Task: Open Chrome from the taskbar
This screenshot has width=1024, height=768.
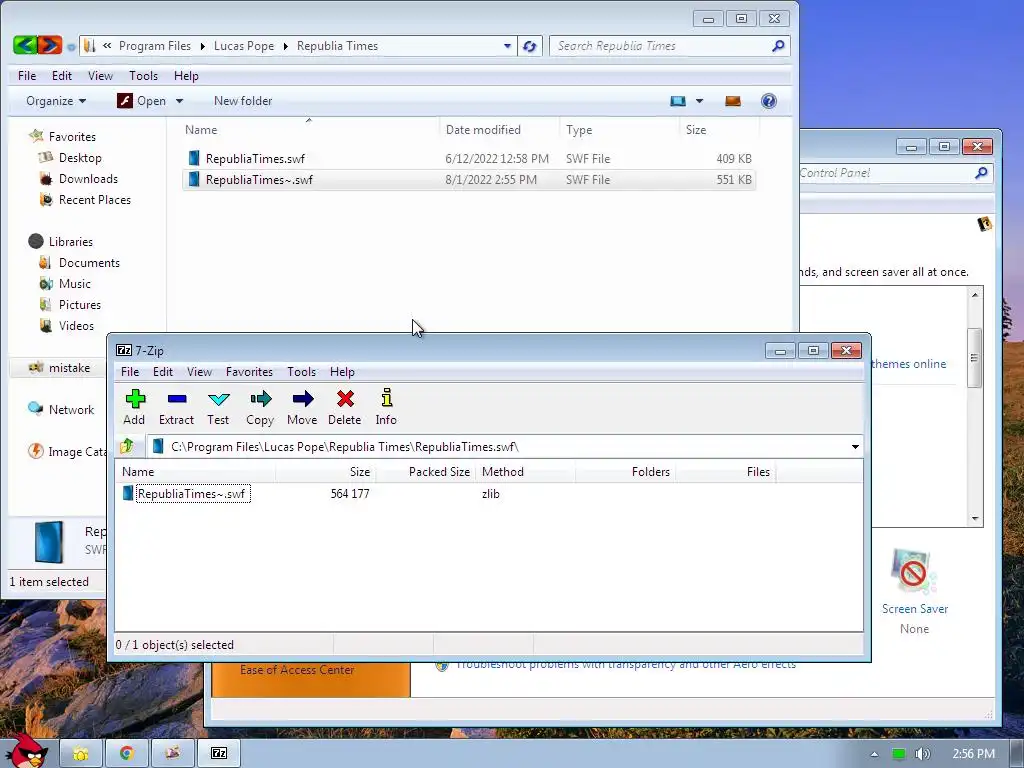Action: point(127,754)
